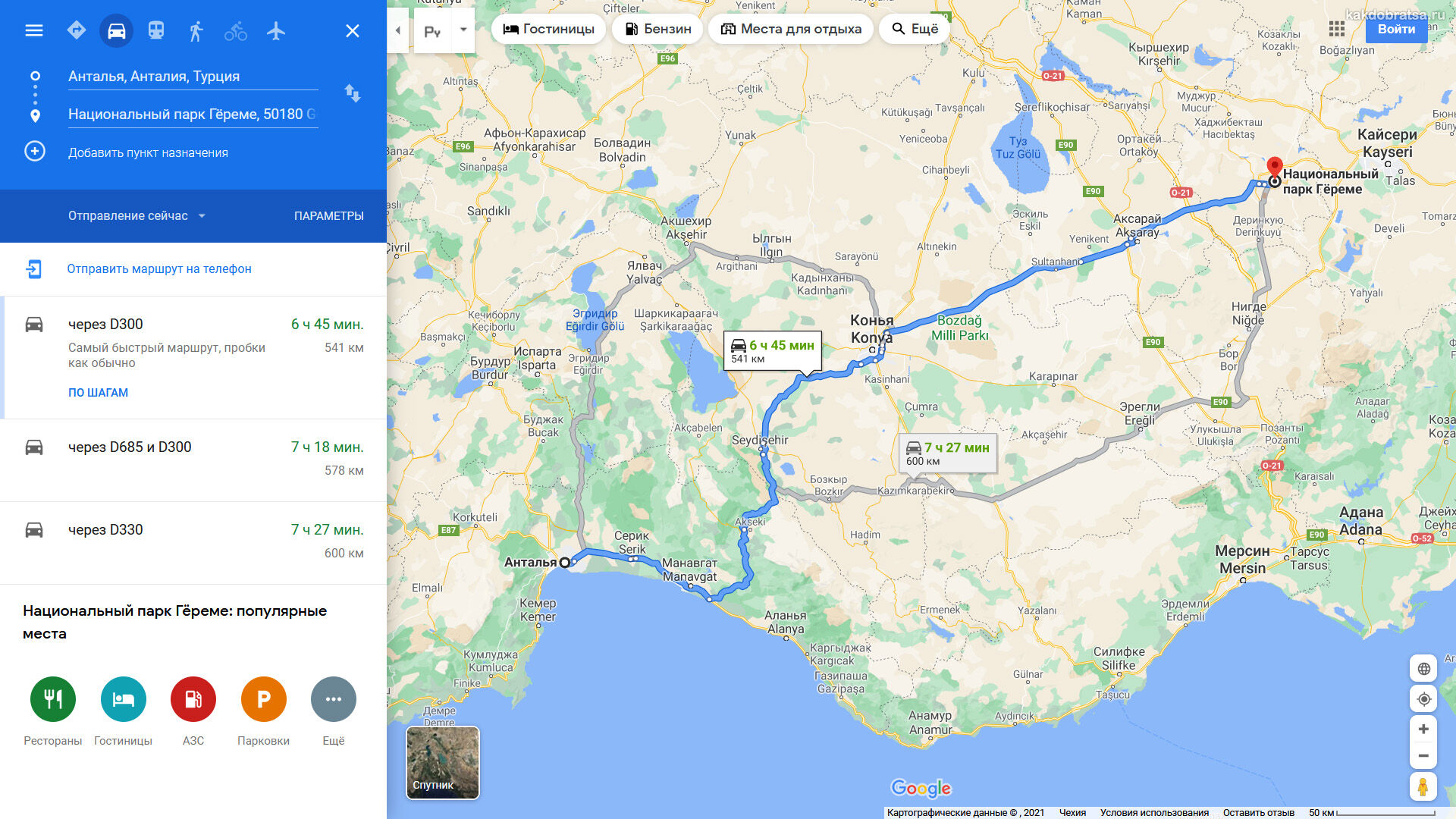1456x819 pixels.
Task: Toggle globe view on the map
Action: (x=1423, y=669)
